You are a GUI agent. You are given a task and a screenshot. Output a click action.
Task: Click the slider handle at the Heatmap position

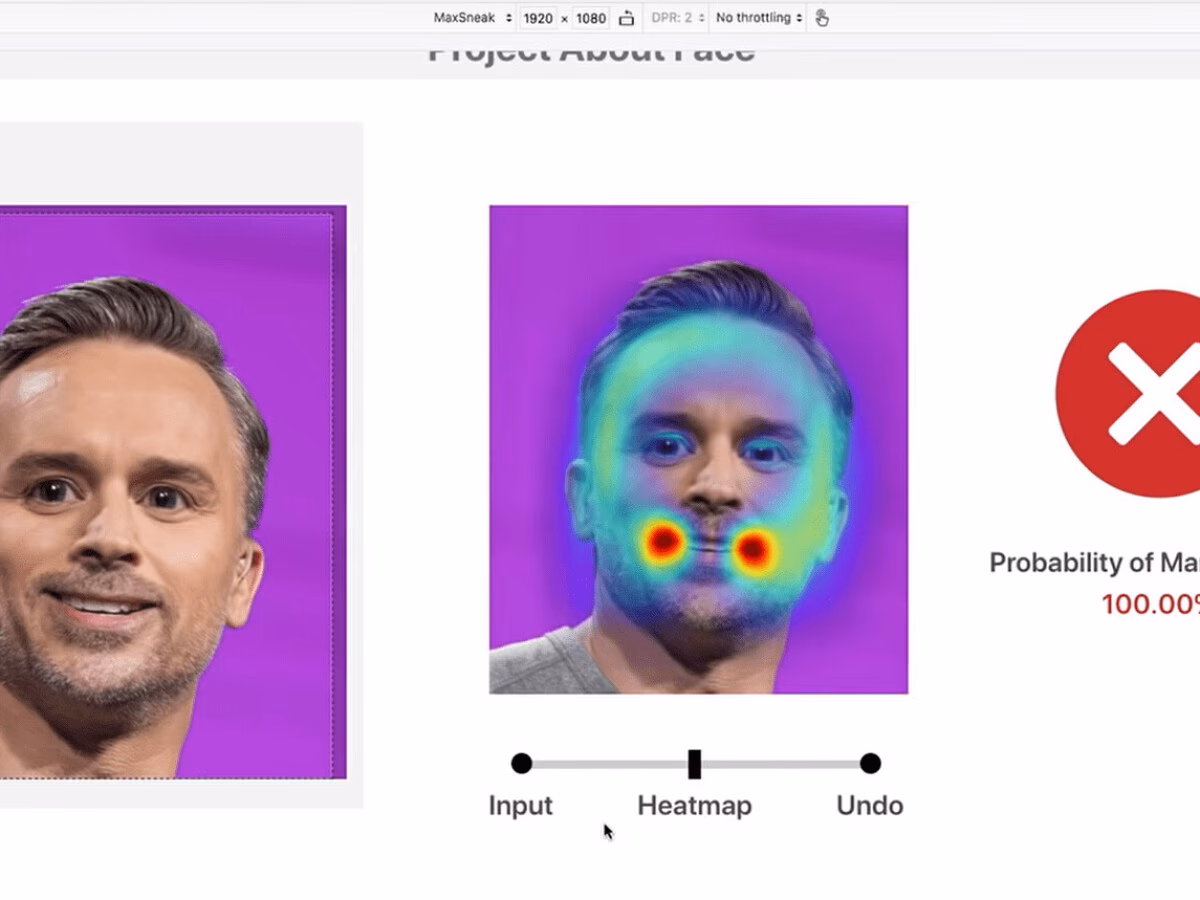[695, 762]
